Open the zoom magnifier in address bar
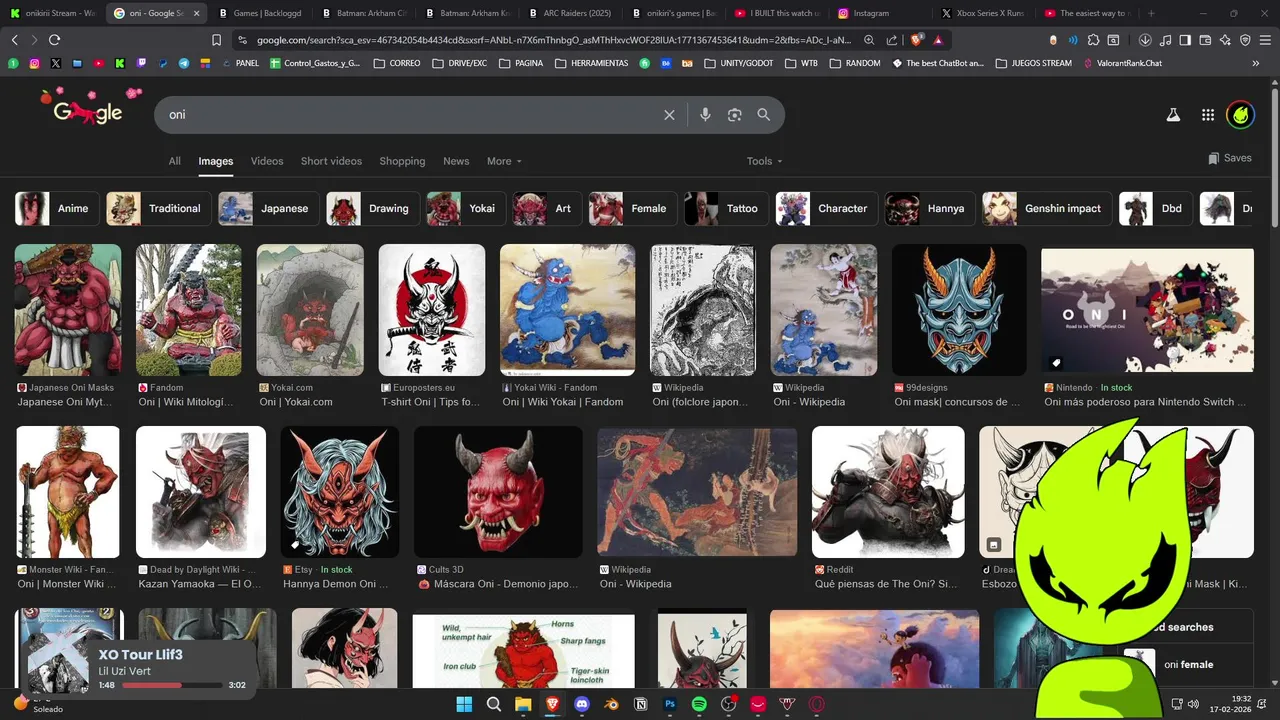Screen dimensions: 1280x720 point(869,40)
